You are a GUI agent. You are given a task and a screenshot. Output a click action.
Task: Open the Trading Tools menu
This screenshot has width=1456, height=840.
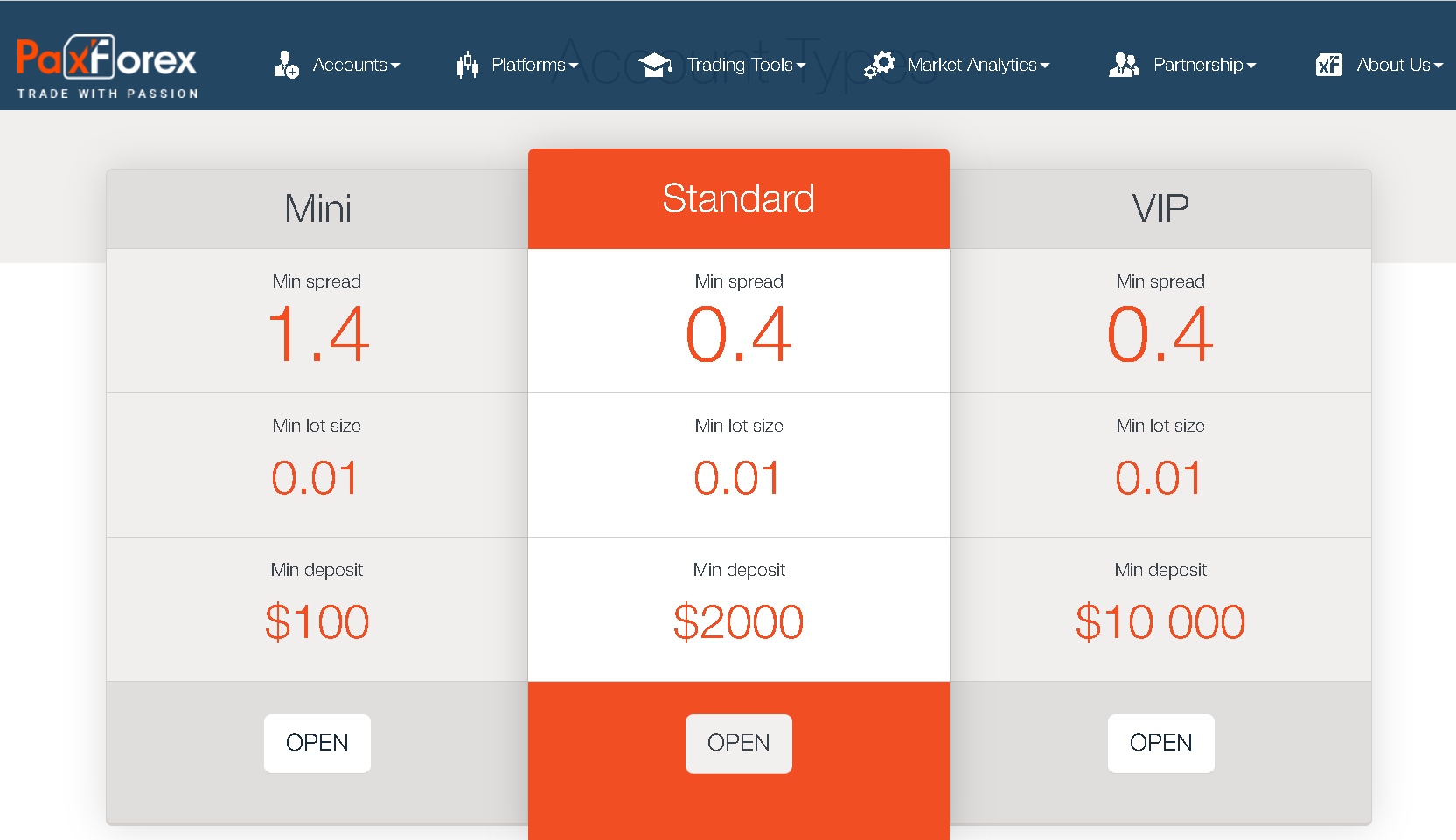(x=740, y=65)
